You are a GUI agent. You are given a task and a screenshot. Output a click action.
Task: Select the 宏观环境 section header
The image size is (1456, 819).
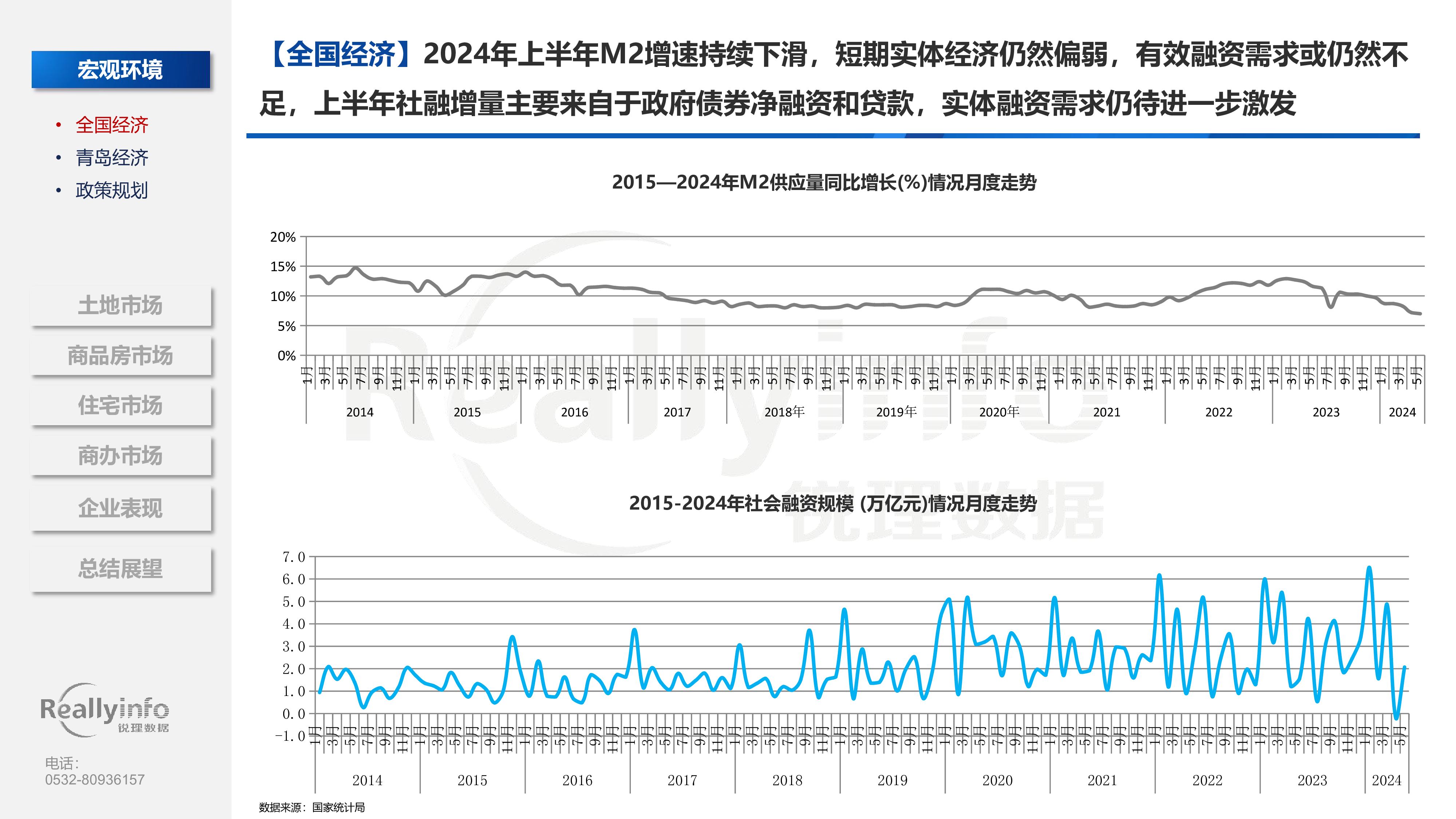[x=120, y=70]
